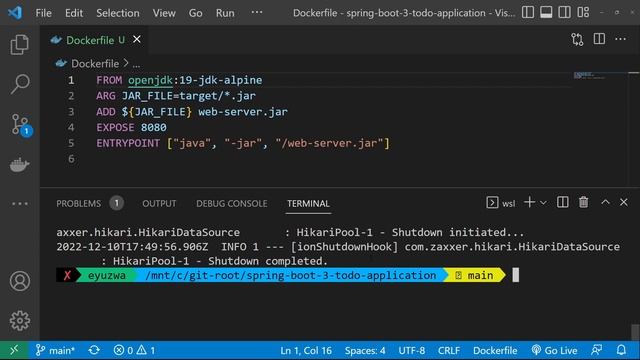Click the terminal path /mnt/c/git-root/spring-boot-3-todo-application
This screenshot has width=640, height=360.
(x=291, y=276)
